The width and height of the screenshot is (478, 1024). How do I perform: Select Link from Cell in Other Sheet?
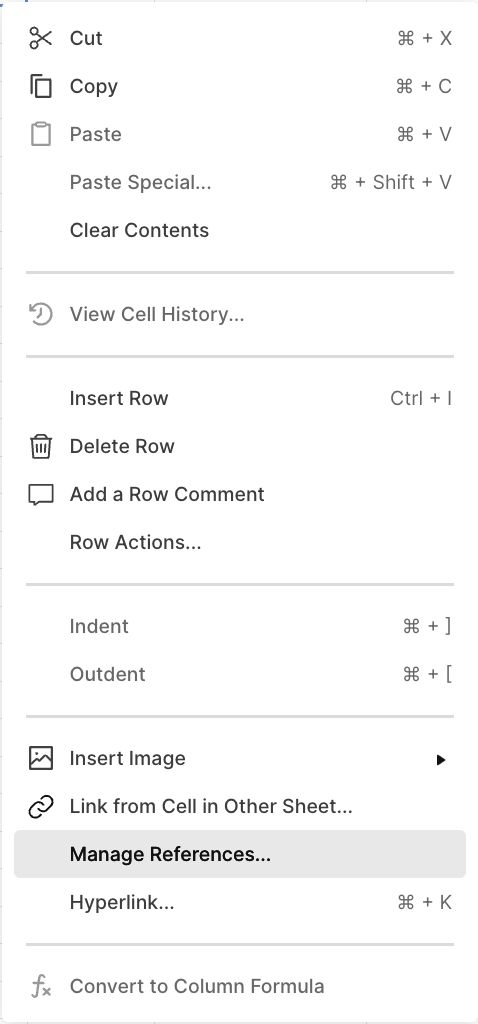(240, 807)
